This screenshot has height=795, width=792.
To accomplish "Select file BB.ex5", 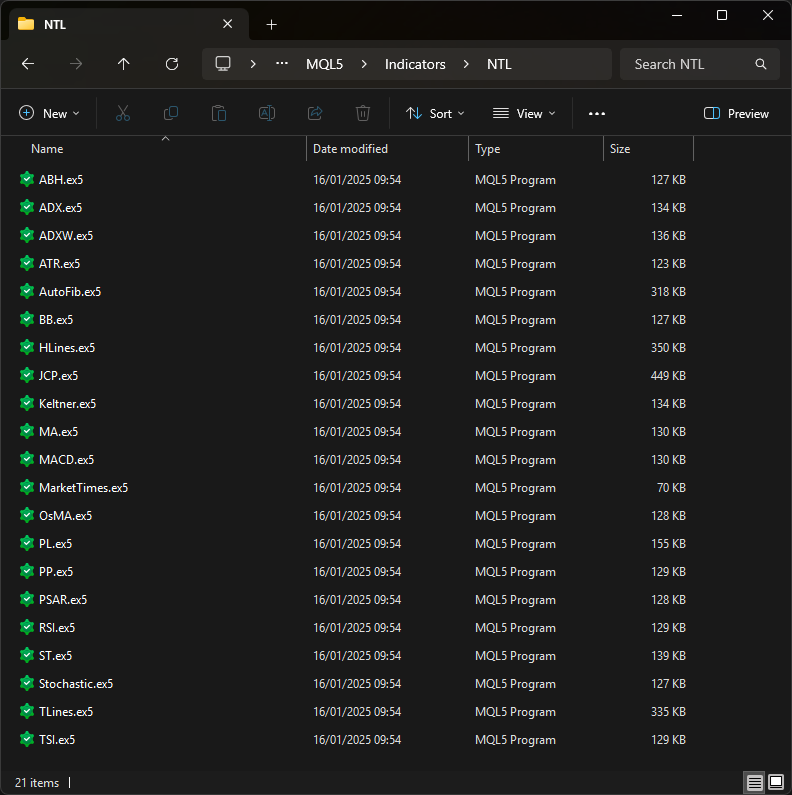I will (x=56, y=319).
